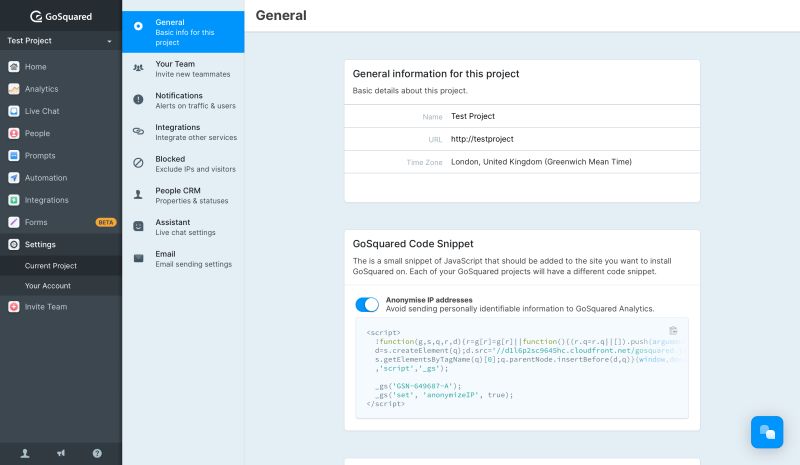Click the Invite Team plus icon
This screenshot has height=465, width=800.
tap(14, 307)
